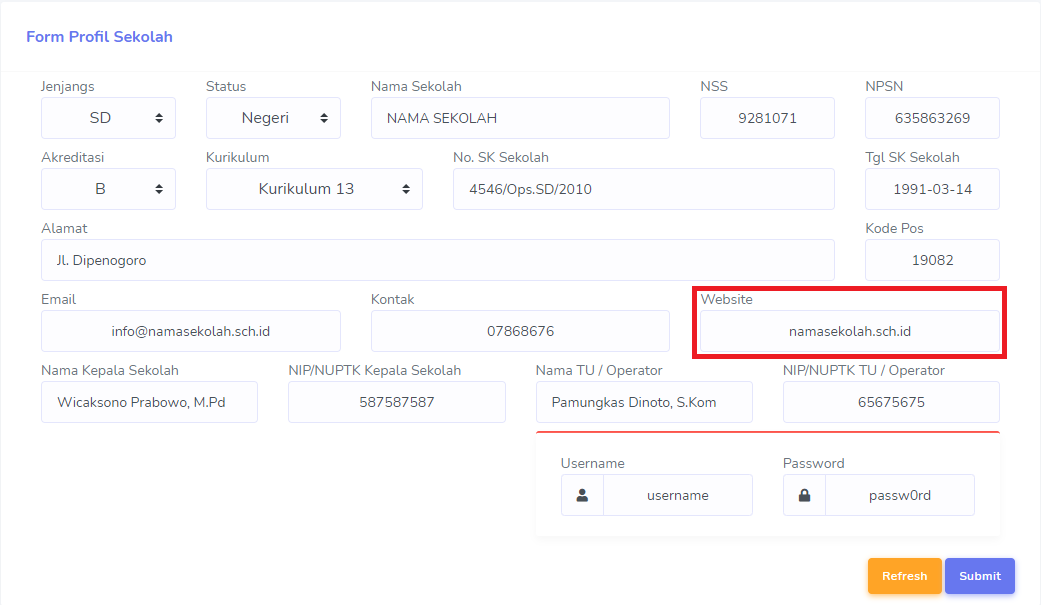Submit the school profile form

(979, 576)
